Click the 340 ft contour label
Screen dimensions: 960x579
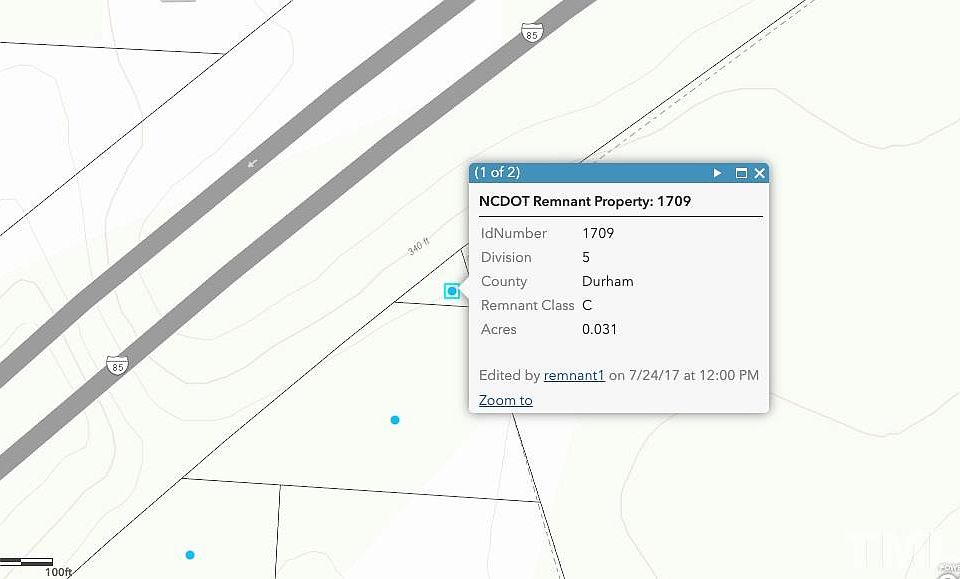pos(419,246)
